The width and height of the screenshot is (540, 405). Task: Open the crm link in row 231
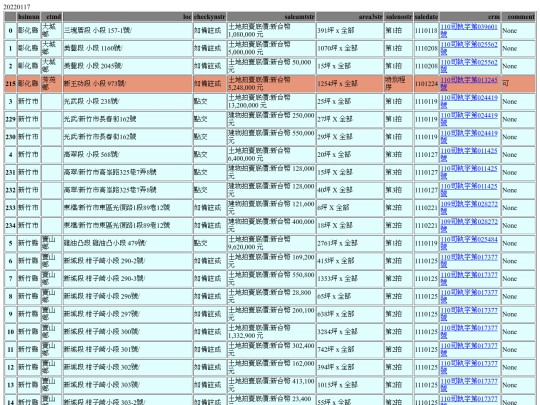tap(469, 172)
